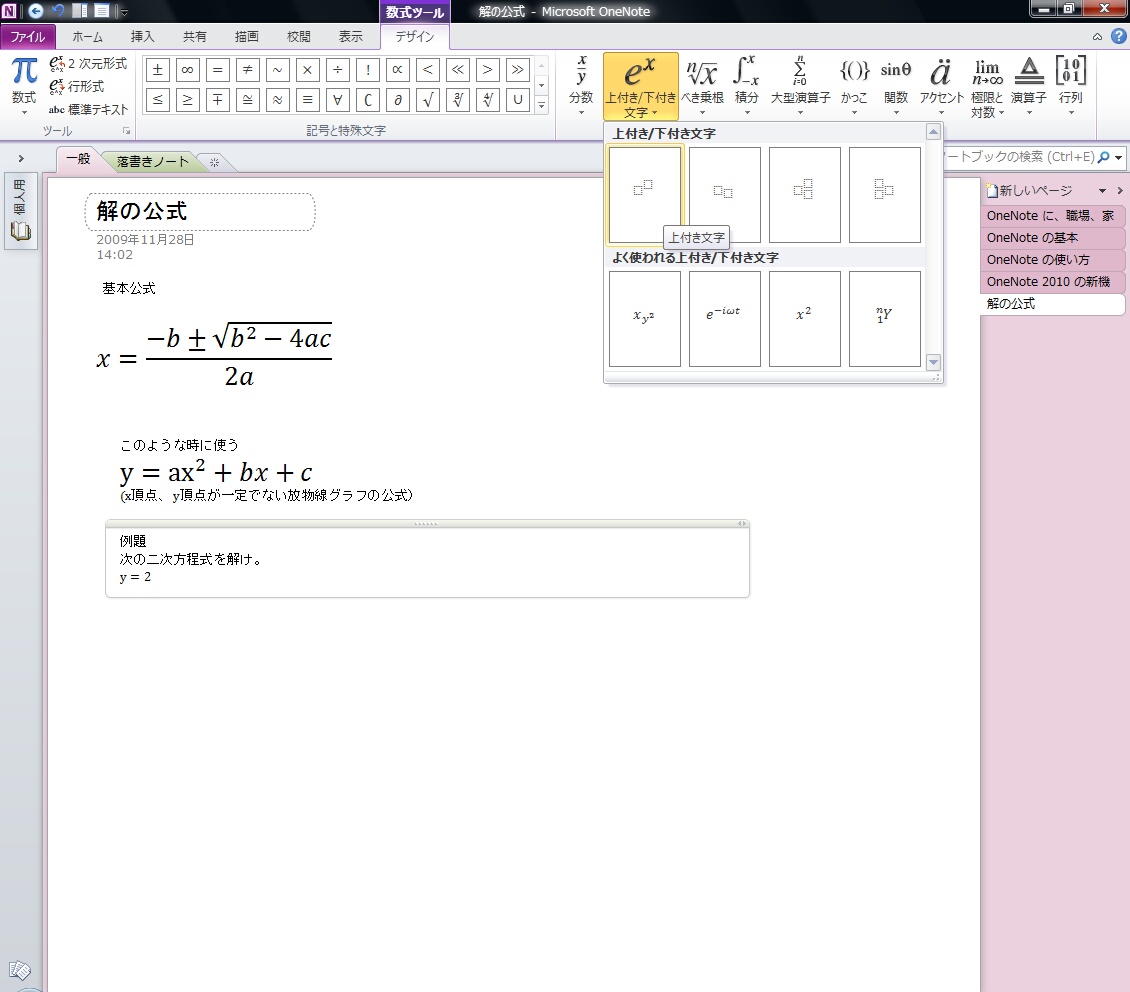Image resolution: width=1130 pixels, height=992 pixels.
Task: Select the 解の公式 page in page list
Action: [x=1052, y=304]
